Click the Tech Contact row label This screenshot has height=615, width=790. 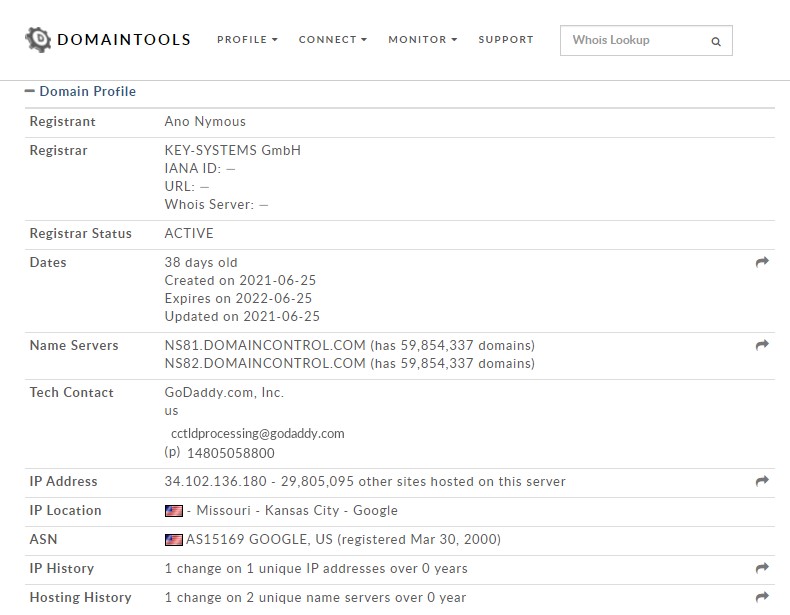click(72, 392)
